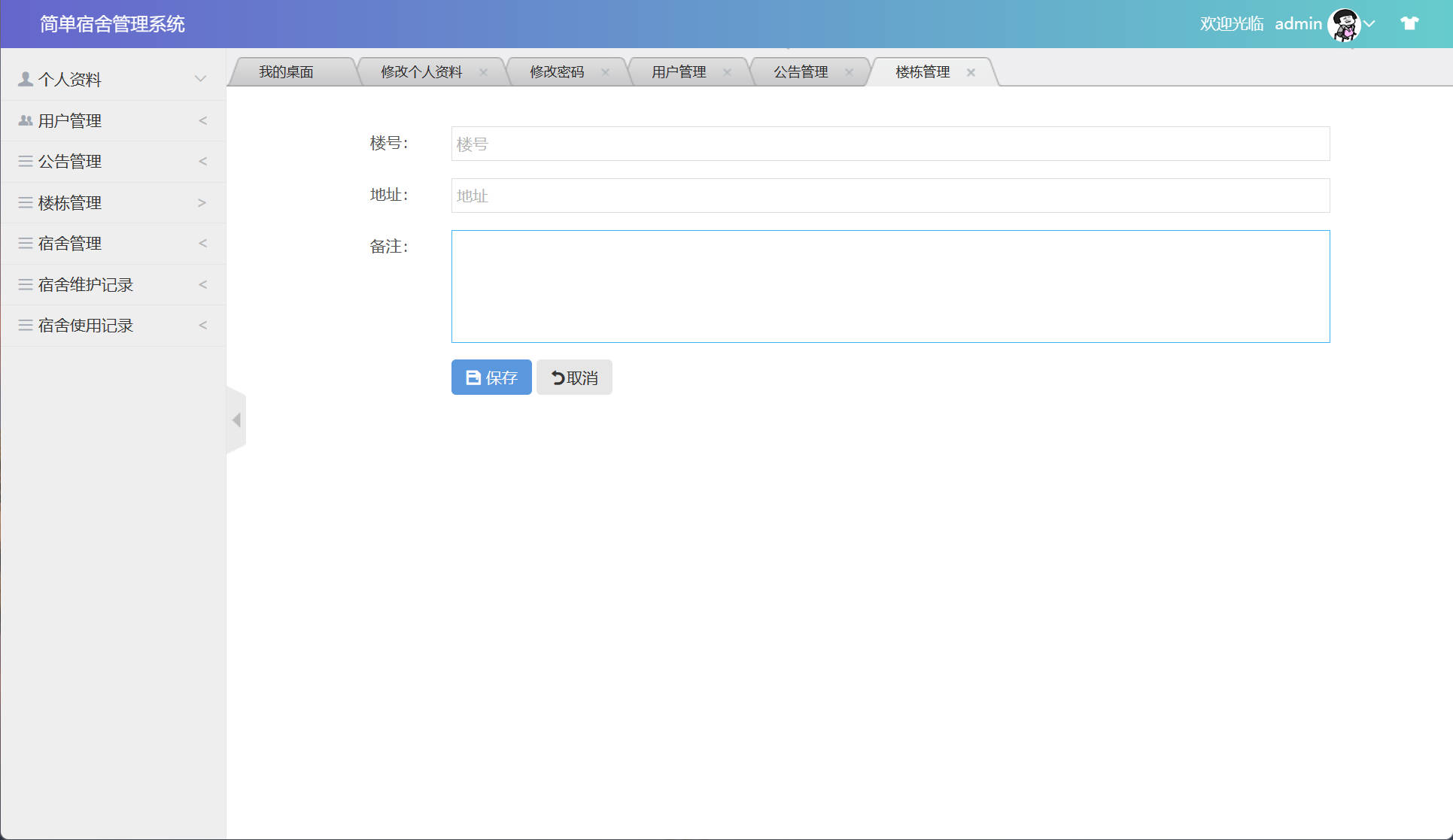Screen dimensions: 1453x840
Task: Click the save disk icon on 保存 button
Action: click(x=473, y=377)
